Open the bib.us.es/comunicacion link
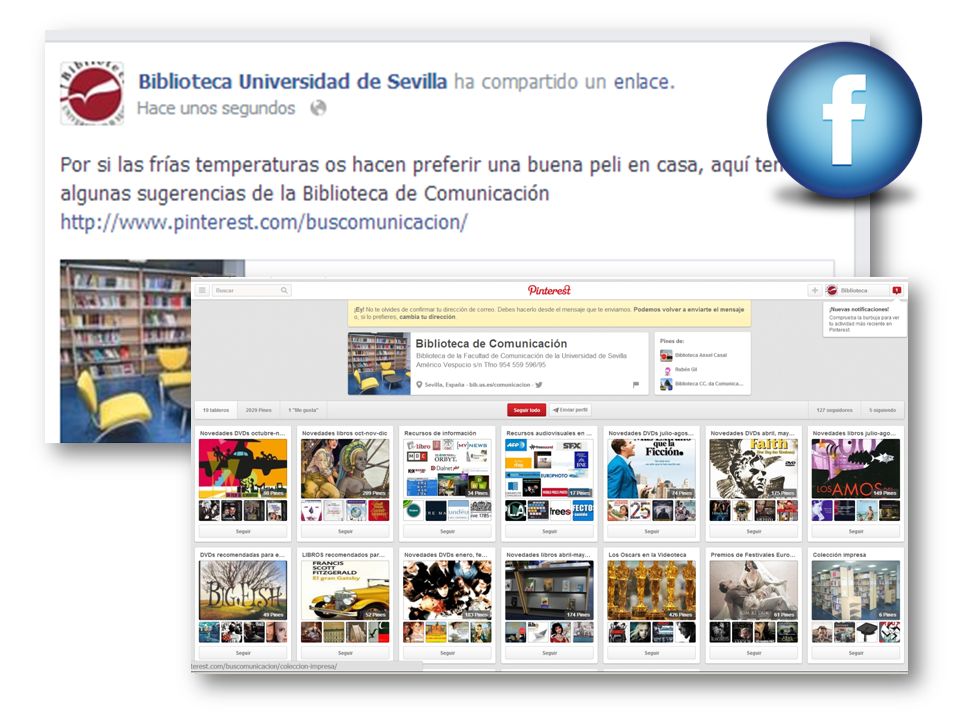Image resolution: width=960 pixels, height=720 pixels. (500, 385)
